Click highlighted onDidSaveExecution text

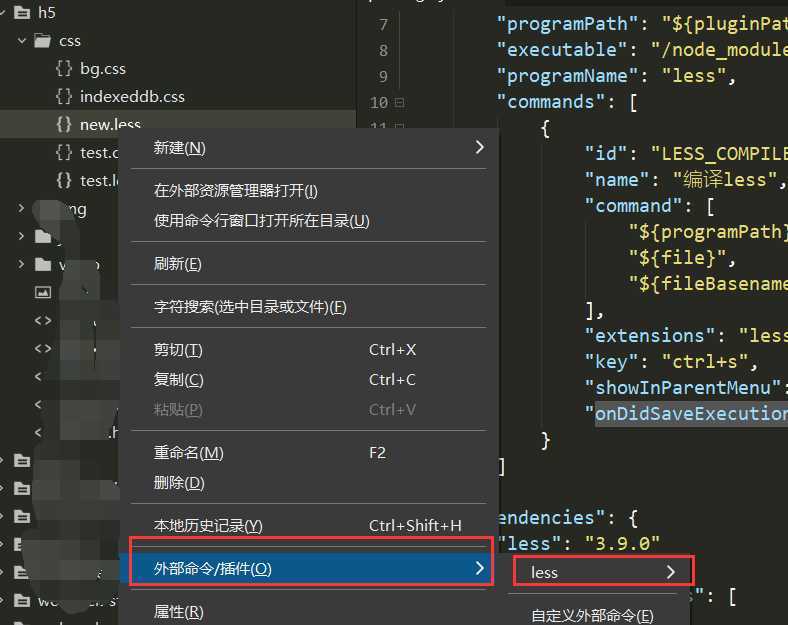click(x=691, y=413)
